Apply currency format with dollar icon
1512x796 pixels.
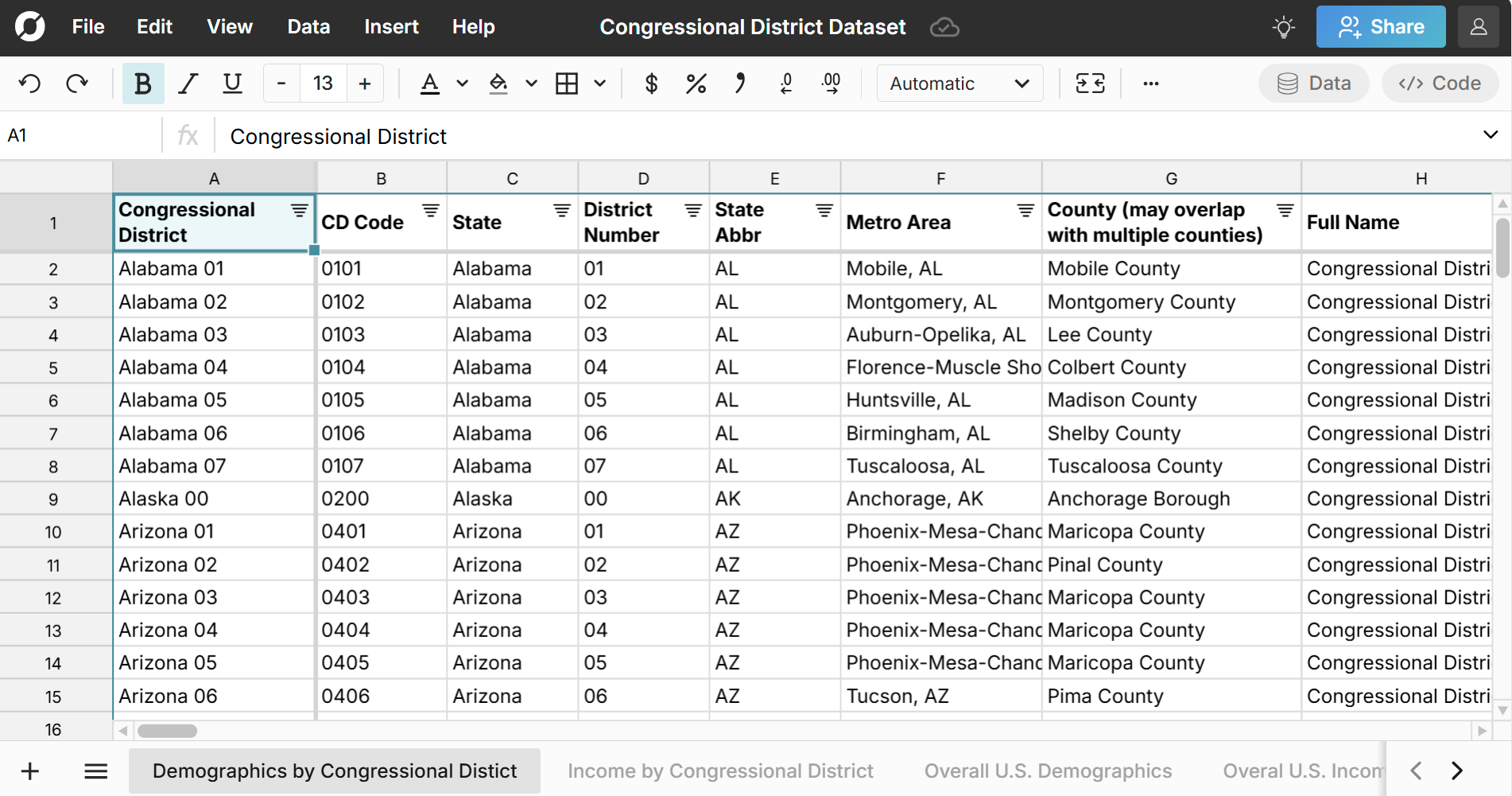(x=651, y=83)
